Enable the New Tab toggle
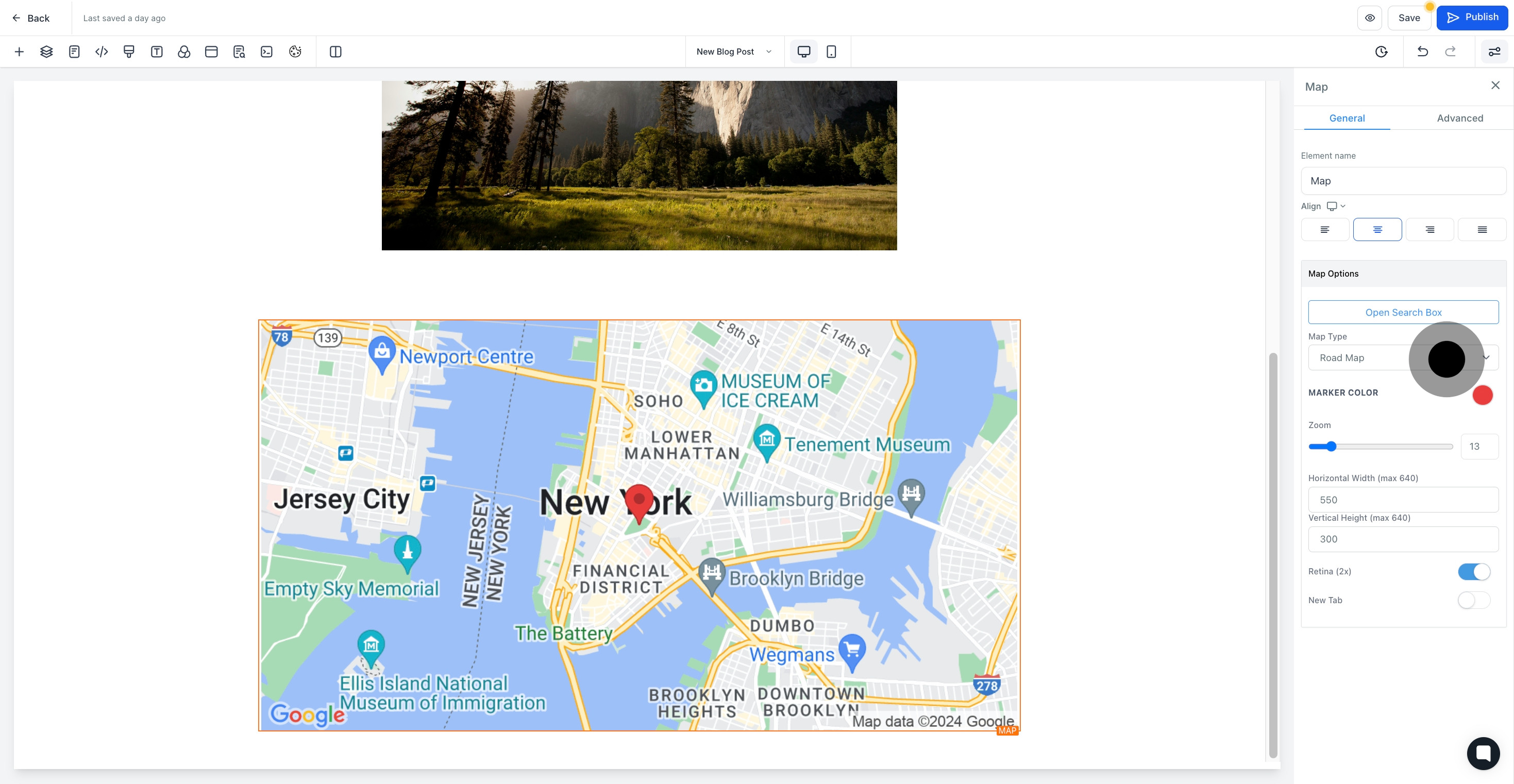This screenshot has width=1514, height=784. click(1473, 600)
